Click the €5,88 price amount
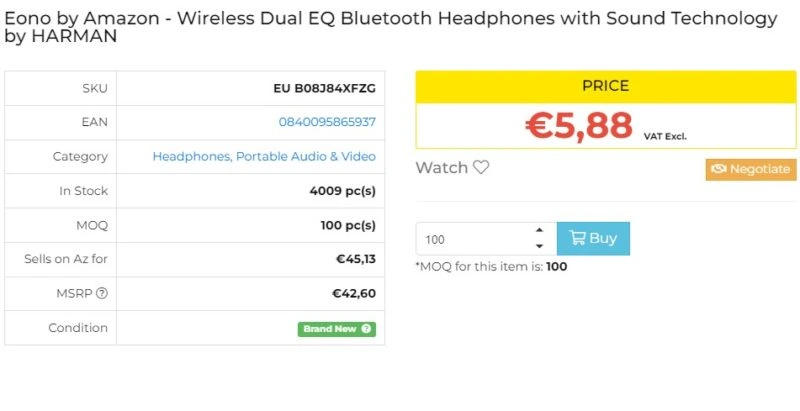 (x=579, y=126)
